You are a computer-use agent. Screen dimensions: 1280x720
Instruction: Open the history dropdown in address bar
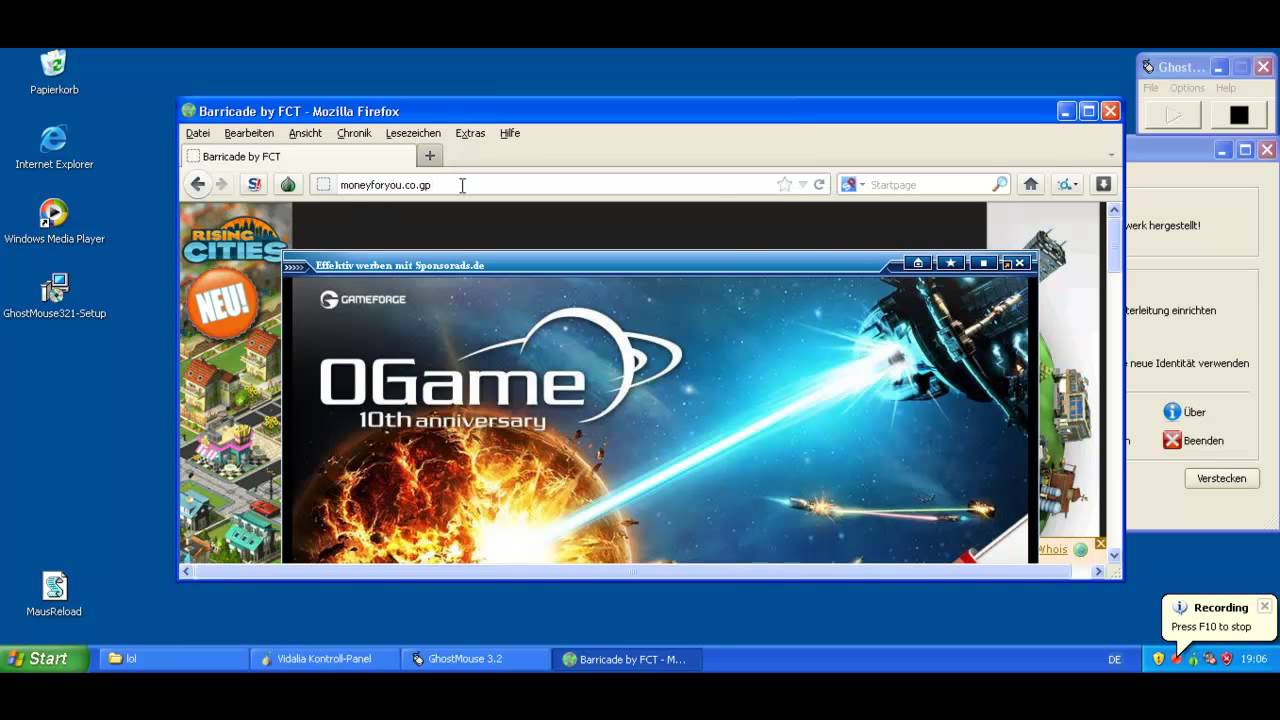pyautogui.click(x=802, y=184)
